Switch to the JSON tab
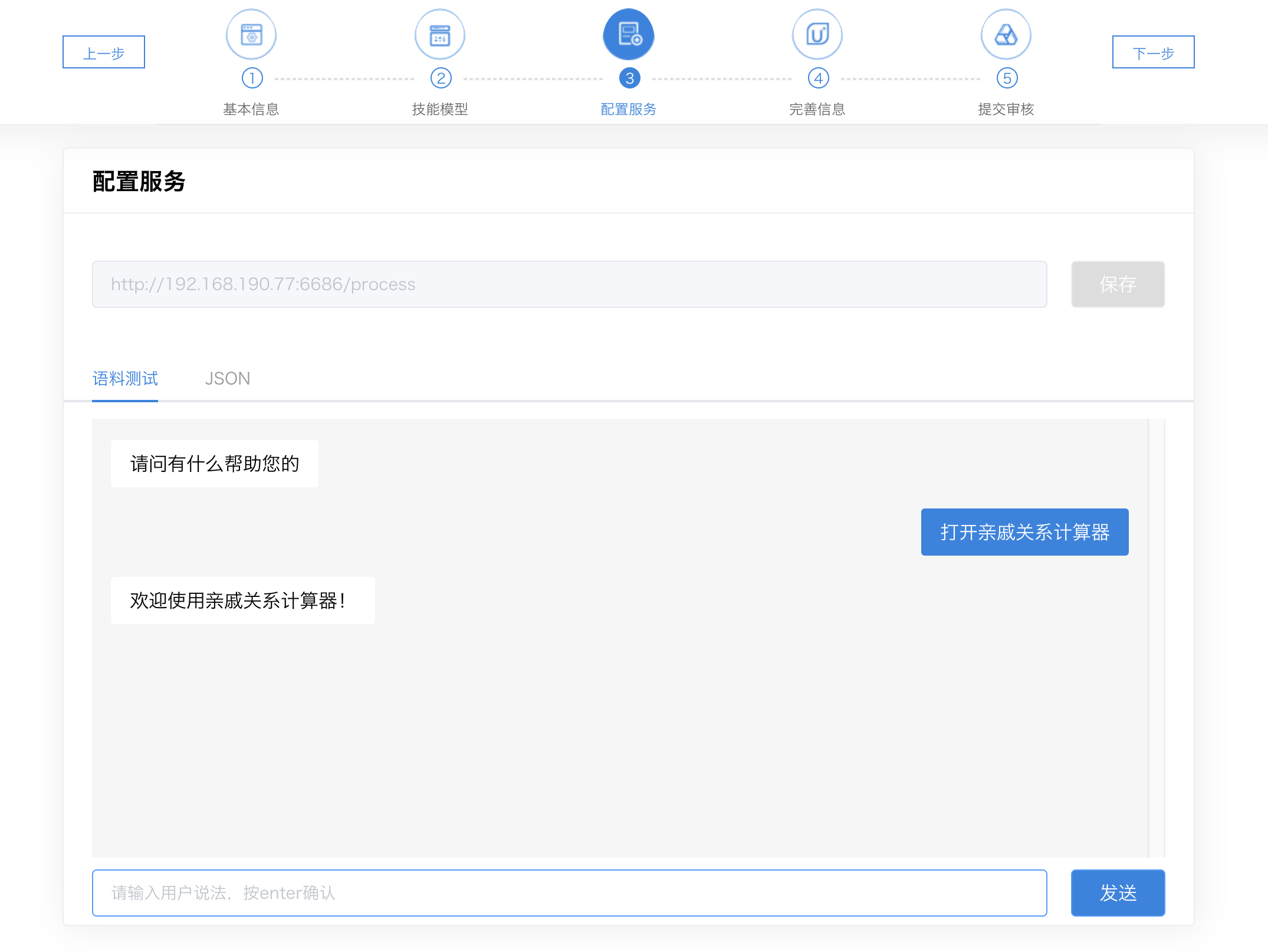Image resolution: width=1268 pixels, height=952 pixels. tap(227, 379)
